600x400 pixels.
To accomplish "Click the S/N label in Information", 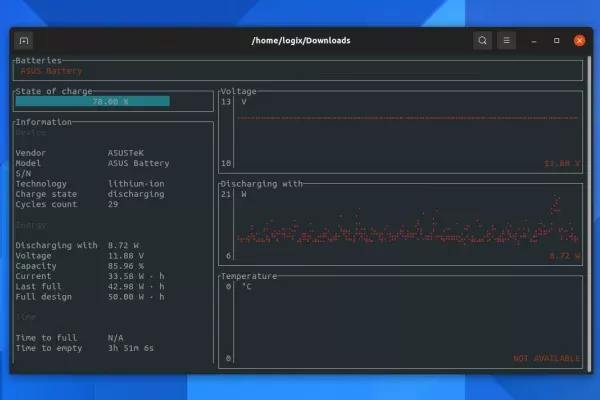I will click(23, 173).
